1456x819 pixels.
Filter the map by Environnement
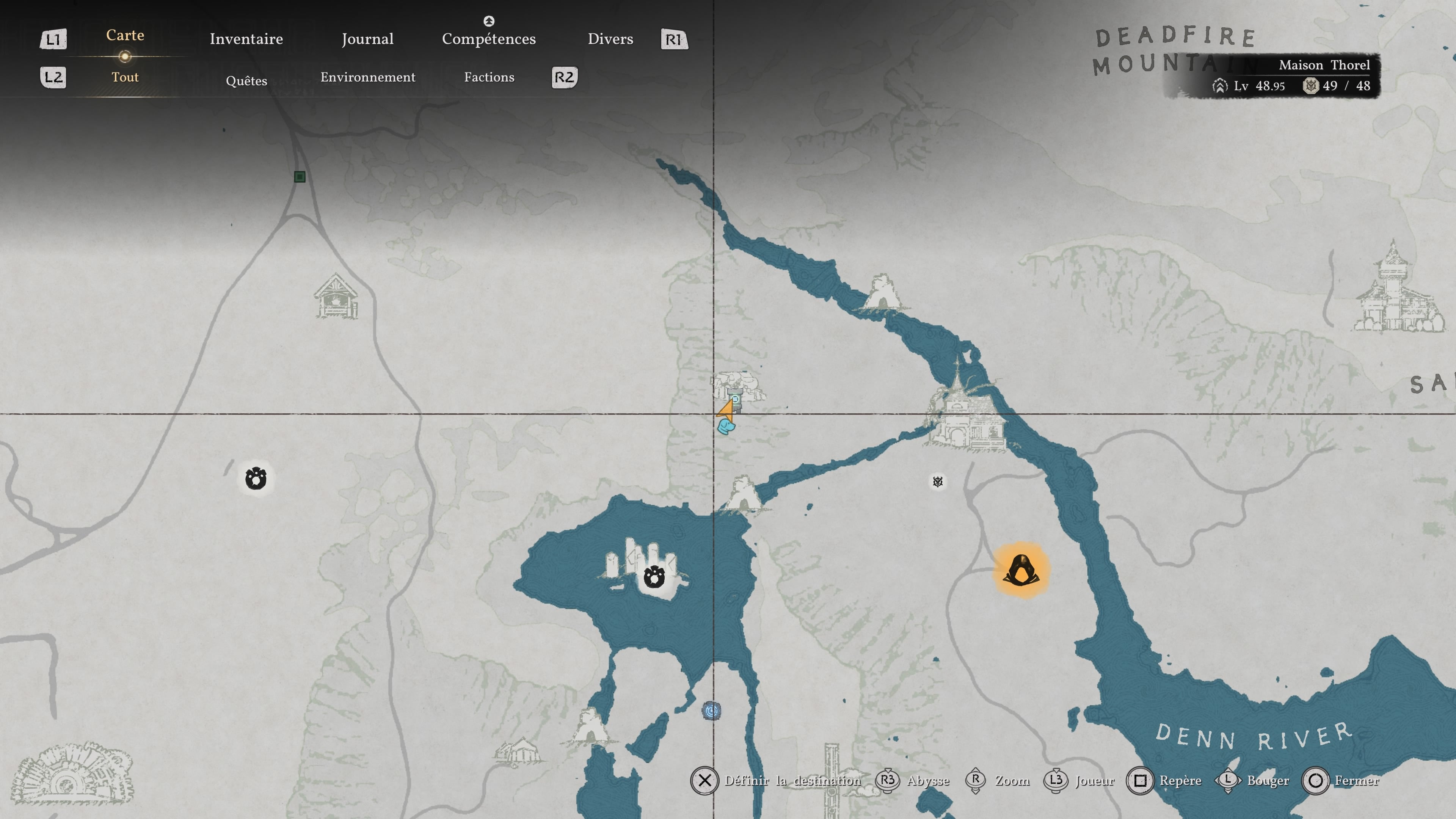(368, 77)
